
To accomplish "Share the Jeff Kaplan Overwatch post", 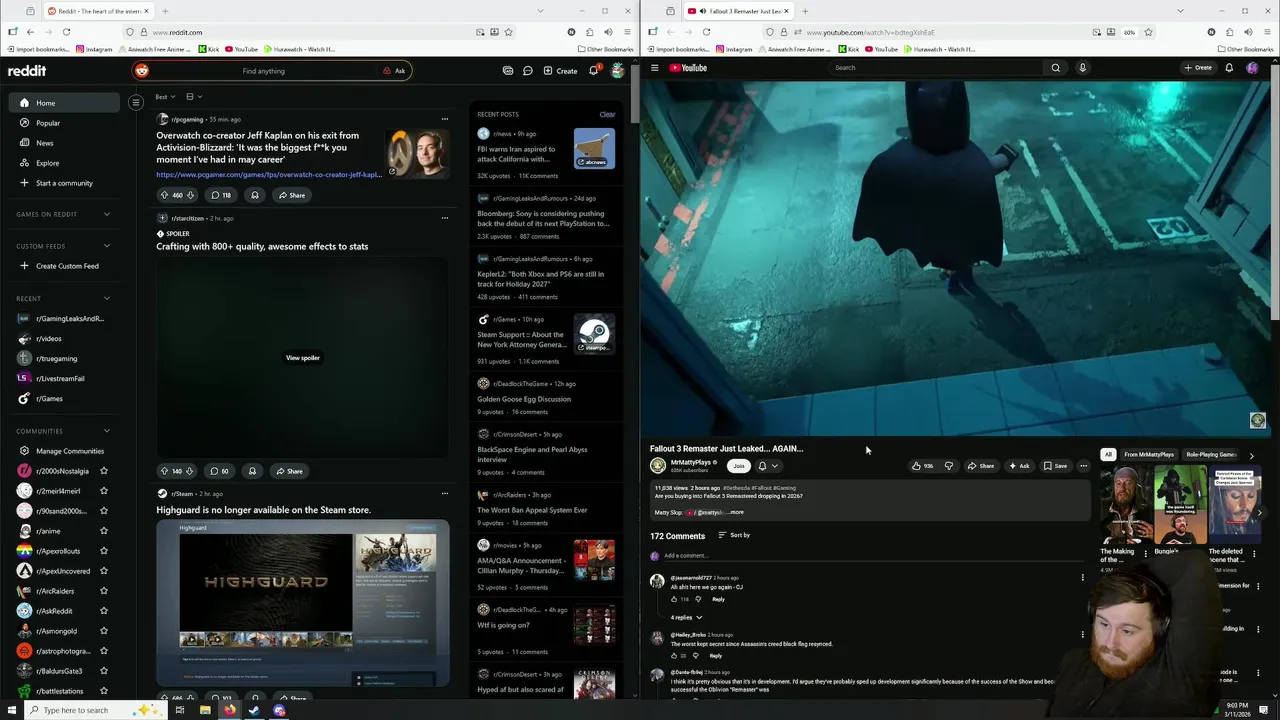I will tap(292, 195).
